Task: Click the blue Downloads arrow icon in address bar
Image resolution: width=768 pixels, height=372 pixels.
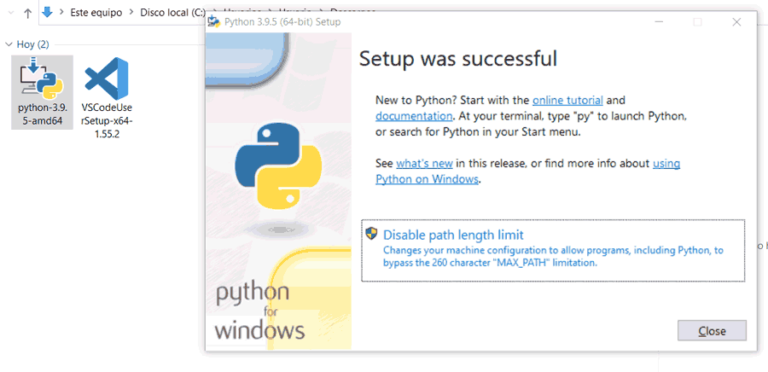Action: 47,12
